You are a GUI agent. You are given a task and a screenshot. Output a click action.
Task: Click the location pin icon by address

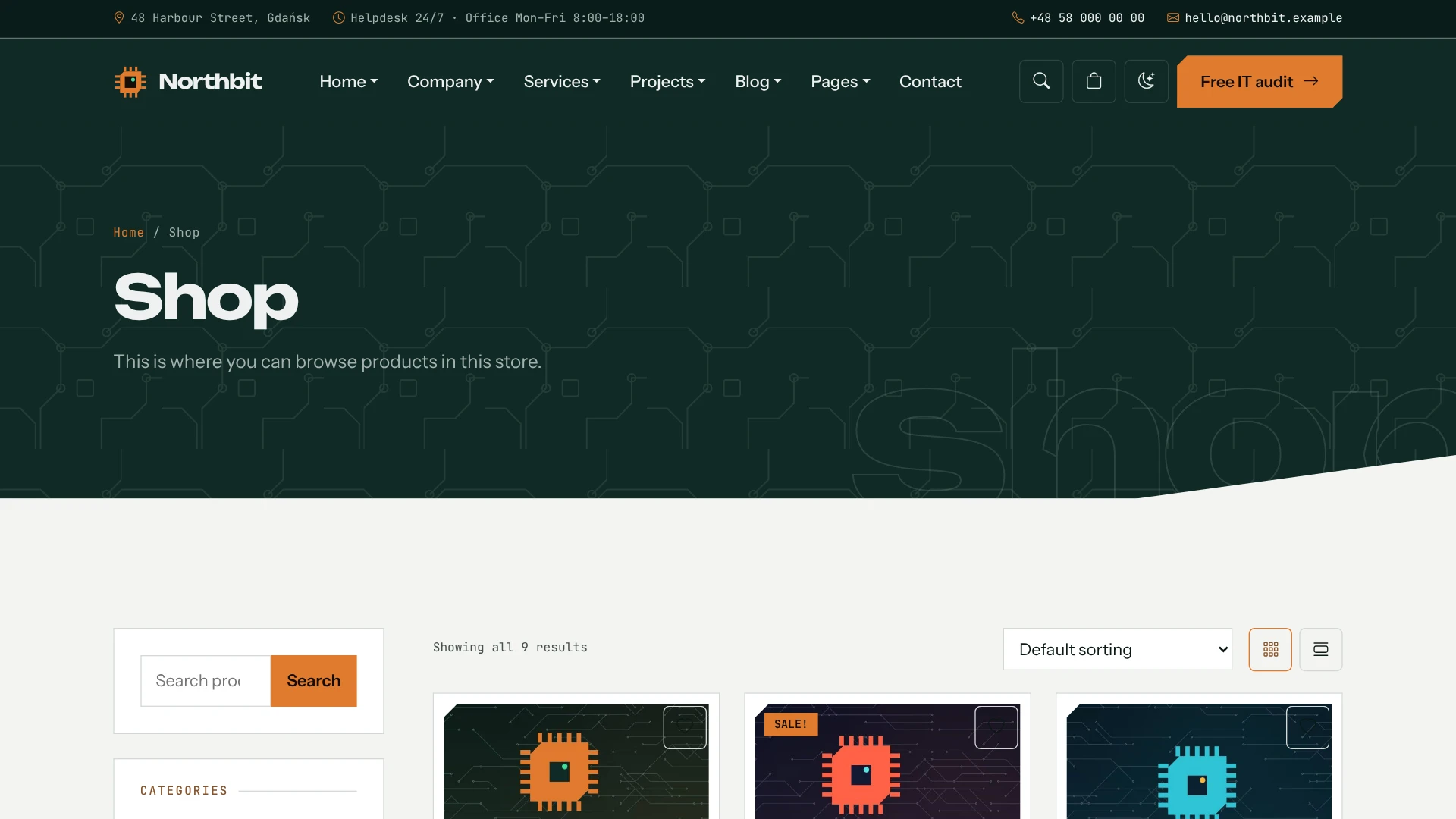point(119,17)
